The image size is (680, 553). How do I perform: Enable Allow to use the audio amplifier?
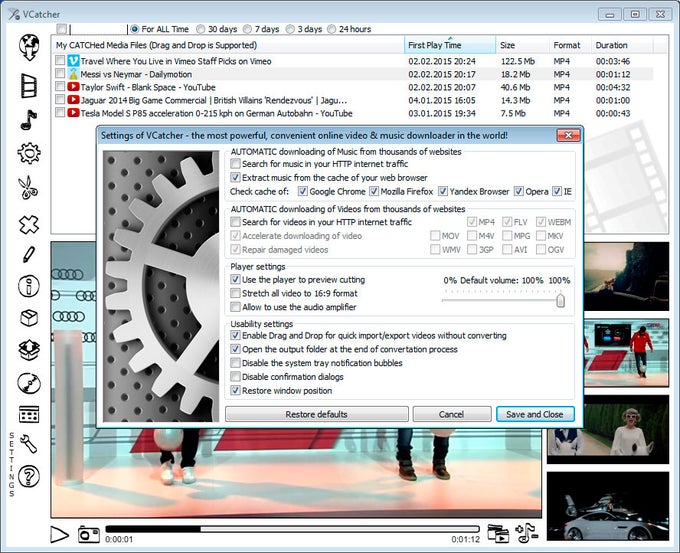point(235,307)
